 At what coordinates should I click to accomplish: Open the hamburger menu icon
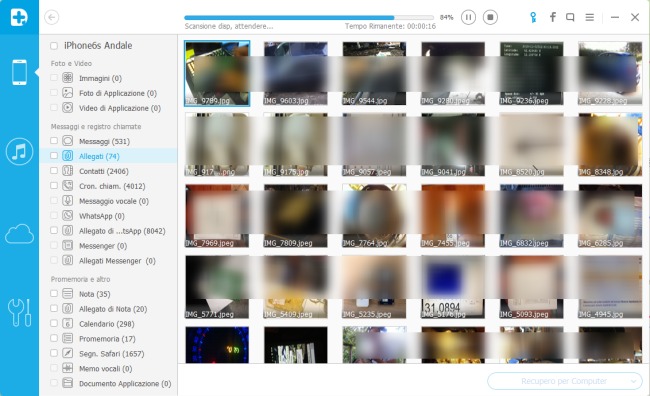589,17
